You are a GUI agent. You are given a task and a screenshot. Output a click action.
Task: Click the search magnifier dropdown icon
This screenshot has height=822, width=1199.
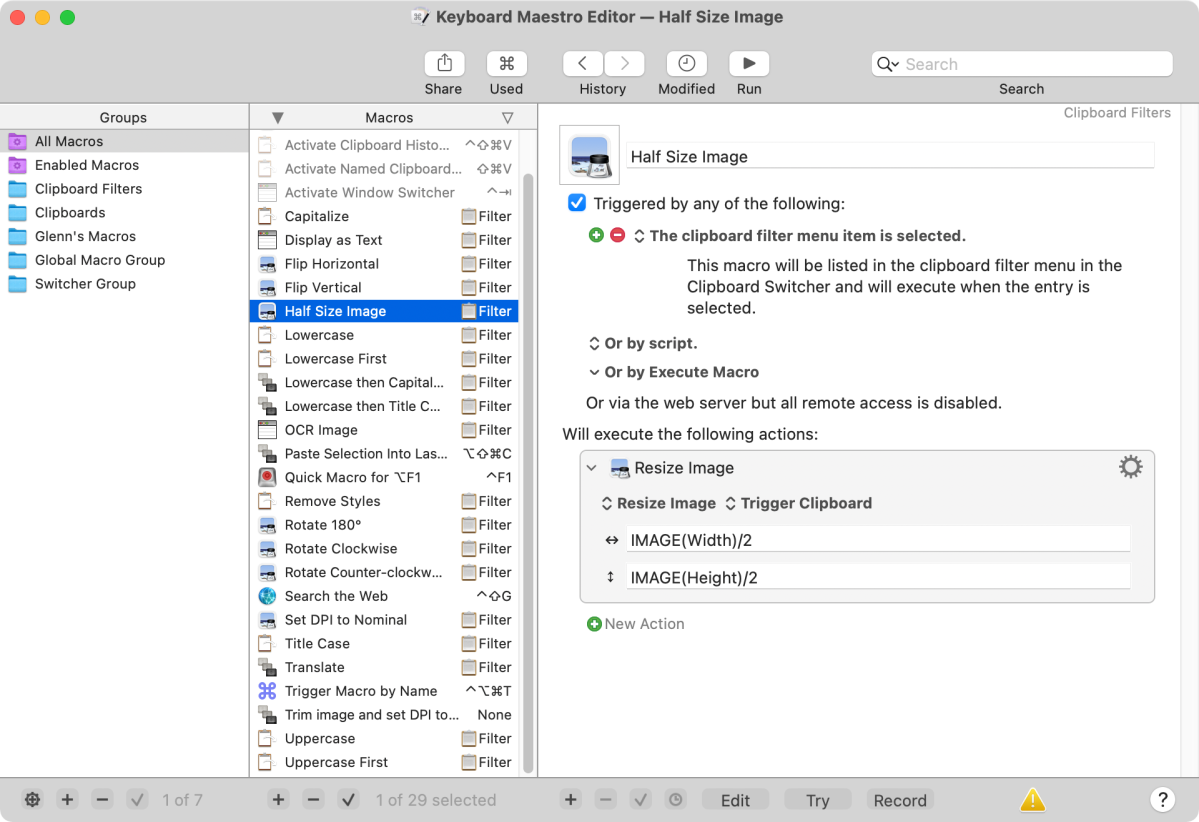[887, 64]
